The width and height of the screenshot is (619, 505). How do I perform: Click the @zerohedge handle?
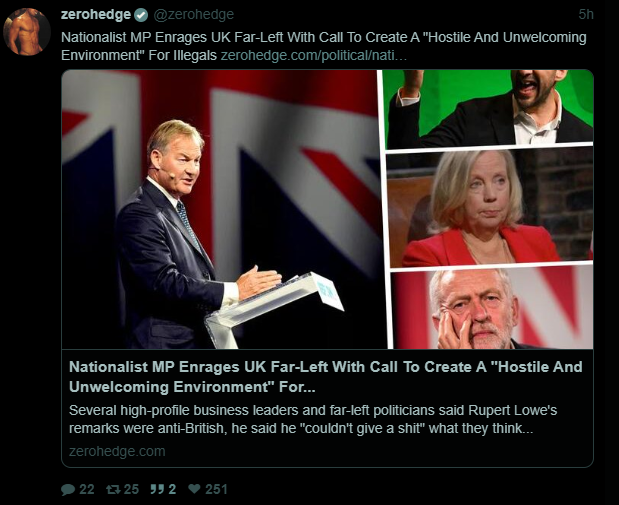[x=193, y=15]
